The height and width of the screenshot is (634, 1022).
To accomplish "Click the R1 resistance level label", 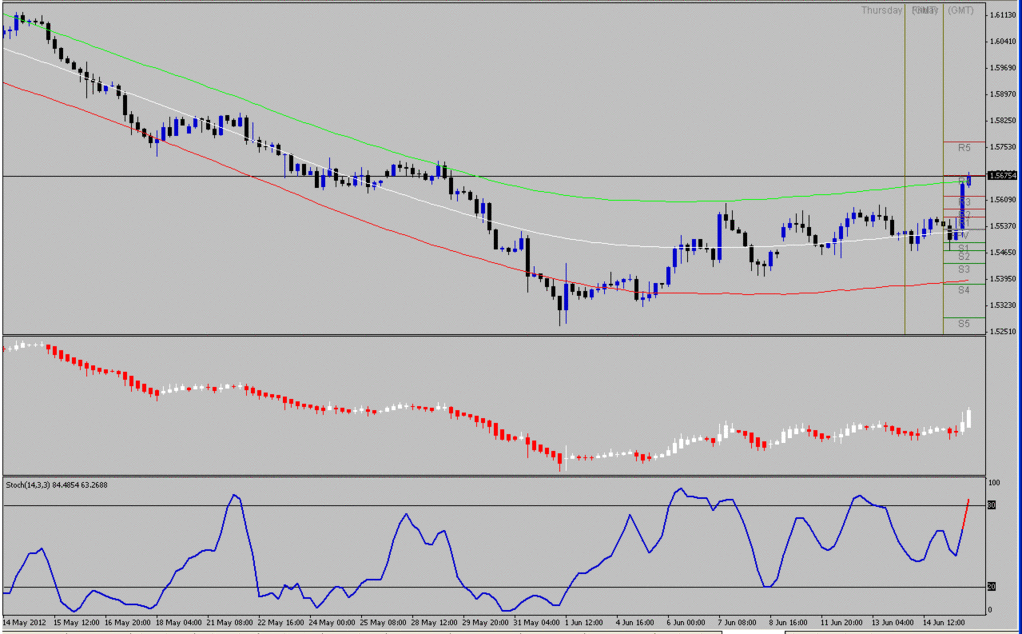I will click(x=963, y=222).
